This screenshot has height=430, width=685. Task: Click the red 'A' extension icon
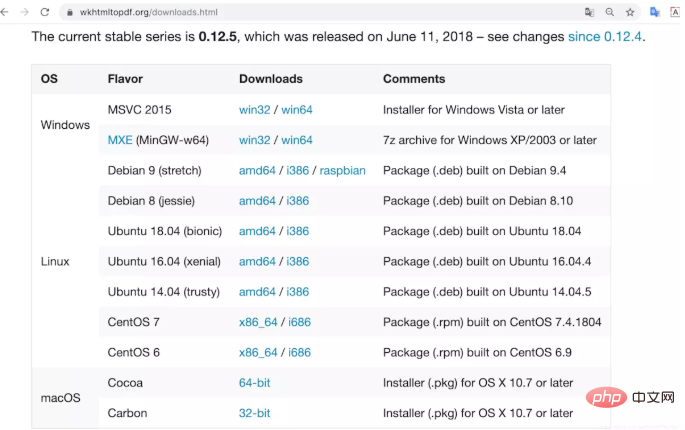pyautogui.click(x=675, y=12)
